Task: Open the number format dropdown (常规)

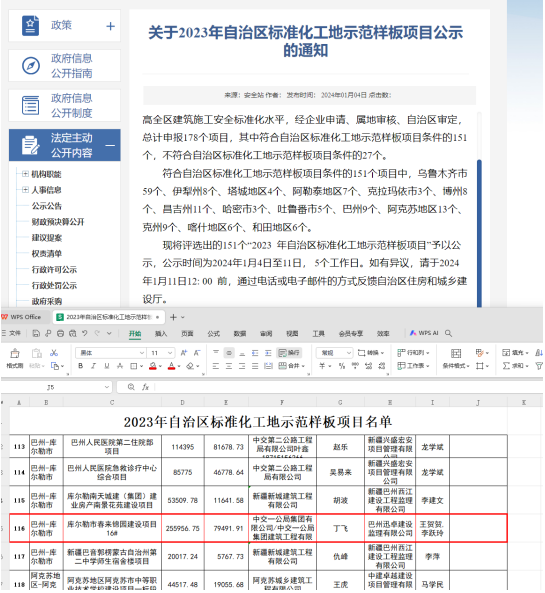Action: coord(349,353)
